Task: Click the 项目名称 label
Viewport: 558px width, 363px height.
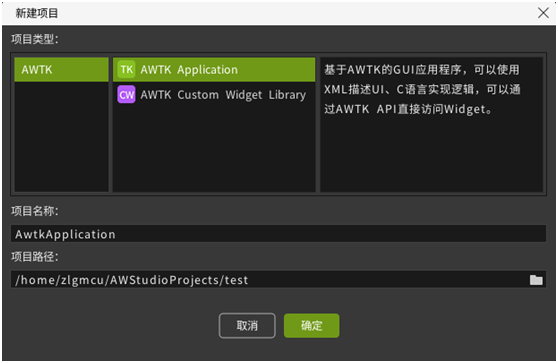Action: coord(35,211)
